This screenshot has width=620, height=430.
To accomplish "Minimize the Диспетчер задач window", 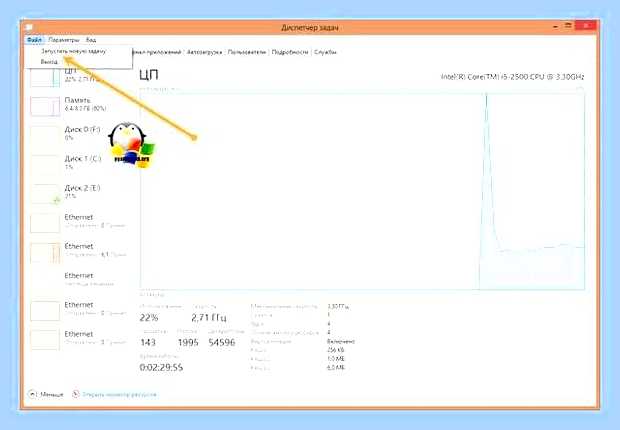I will 556,26.
